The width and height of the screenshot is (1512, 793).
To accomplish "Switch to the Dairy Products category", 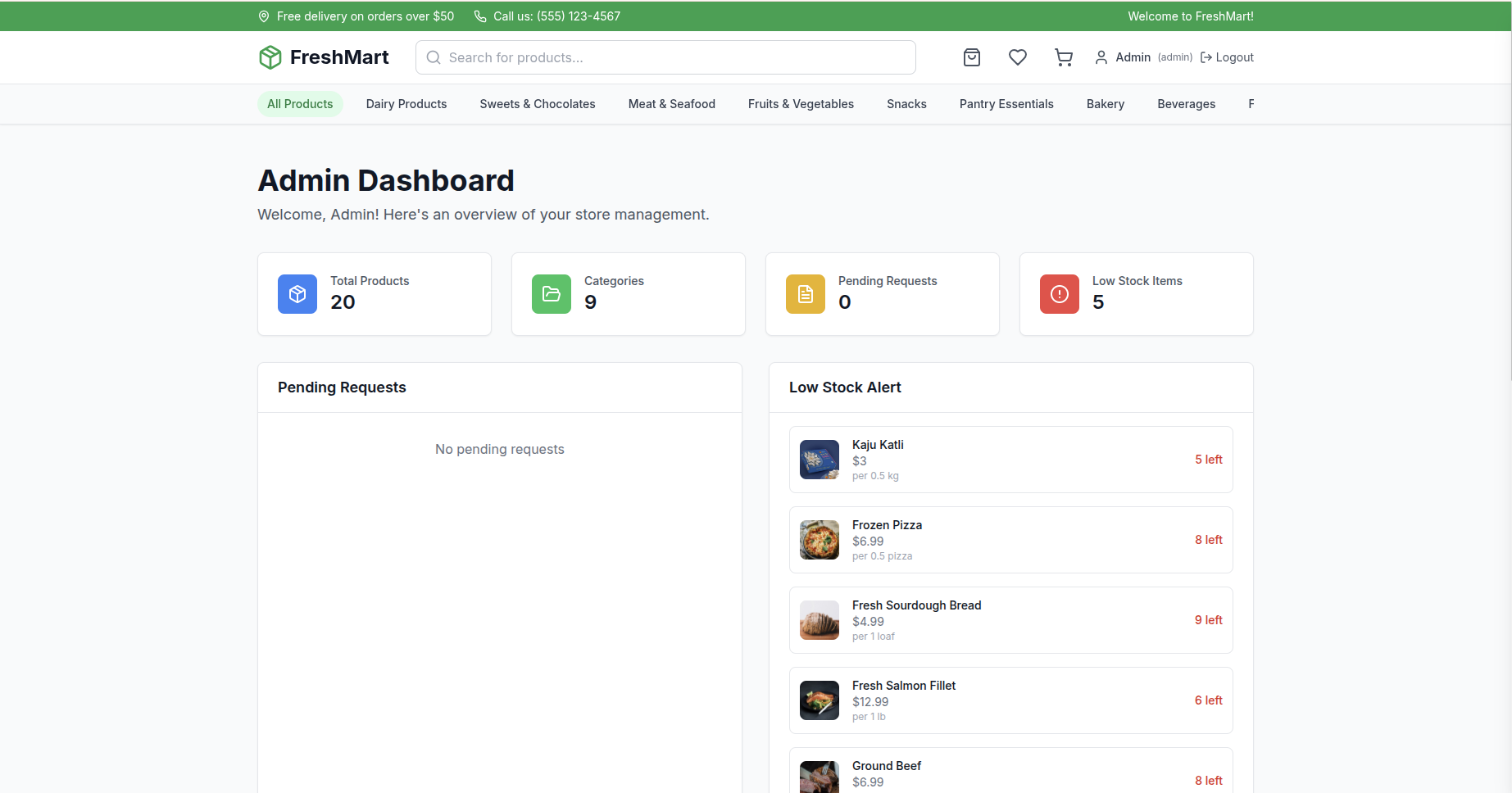I will point(406,104).
